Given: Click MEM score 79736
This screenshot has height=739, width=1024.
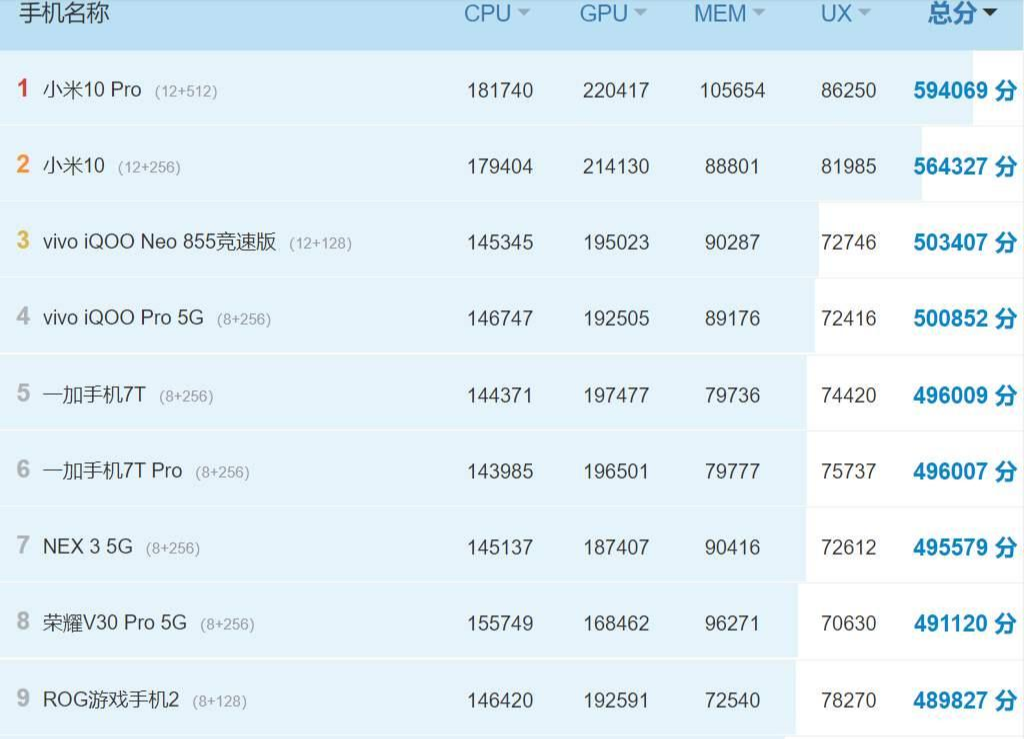Looking at the screenshot, I should (x=732, y=395).
